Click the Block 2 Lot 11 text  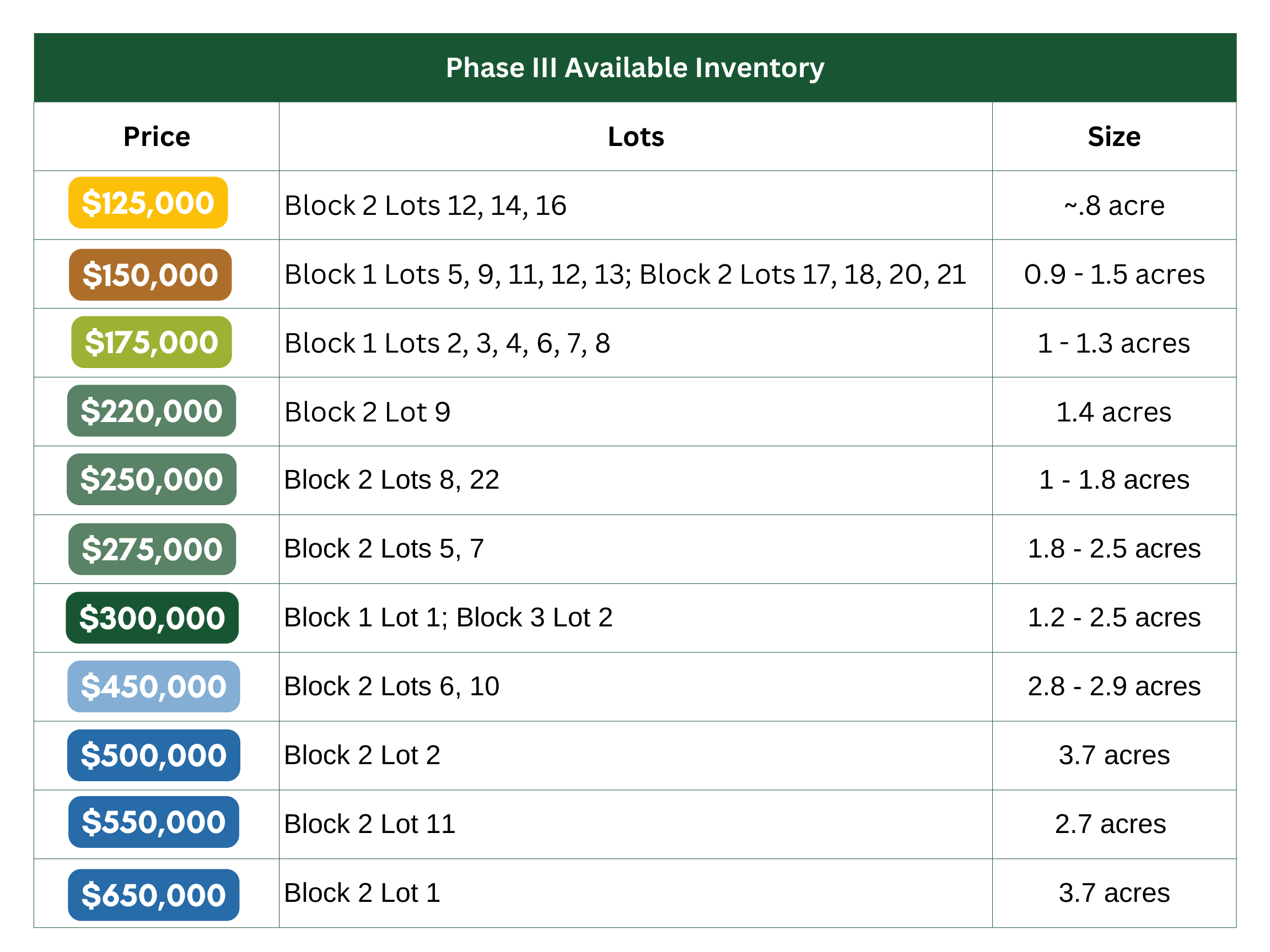tap(370, 825)
